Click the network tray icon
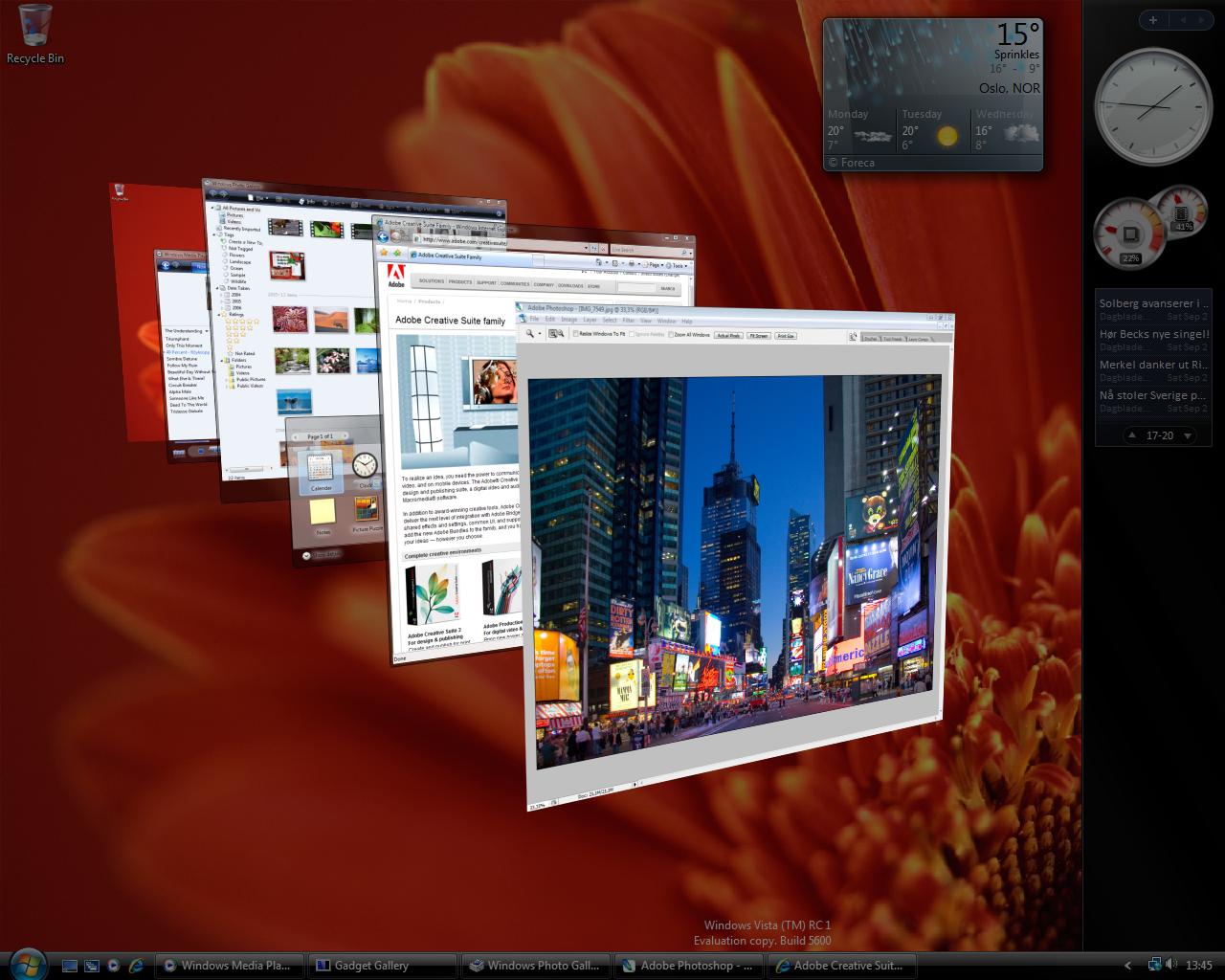 (1154, 965)
